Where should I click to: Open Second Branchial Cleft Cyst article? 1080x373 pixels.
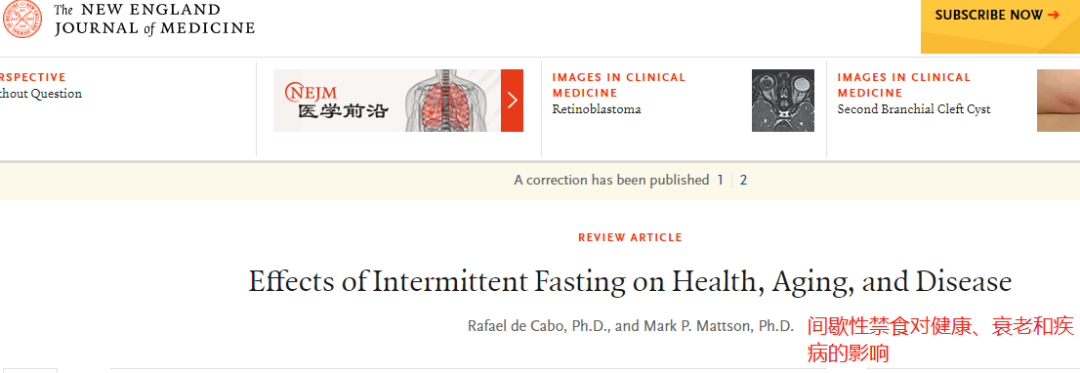coord(914,109)
